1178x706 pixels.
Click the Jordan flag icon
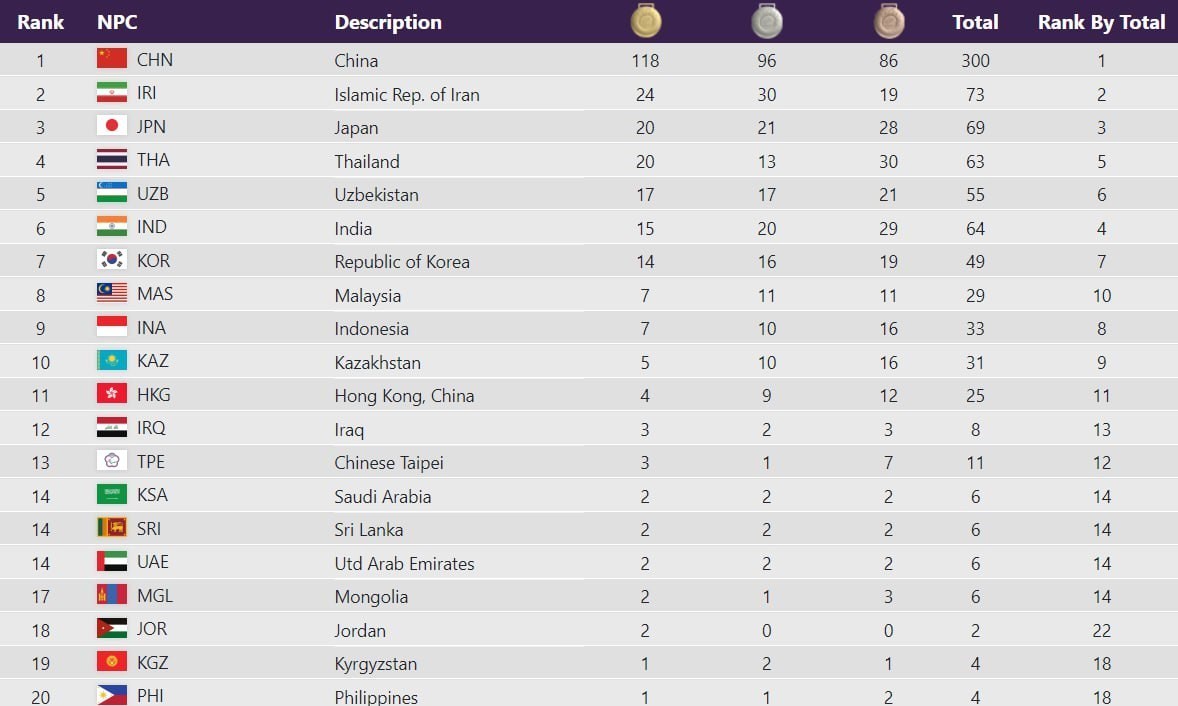(112, 629)
